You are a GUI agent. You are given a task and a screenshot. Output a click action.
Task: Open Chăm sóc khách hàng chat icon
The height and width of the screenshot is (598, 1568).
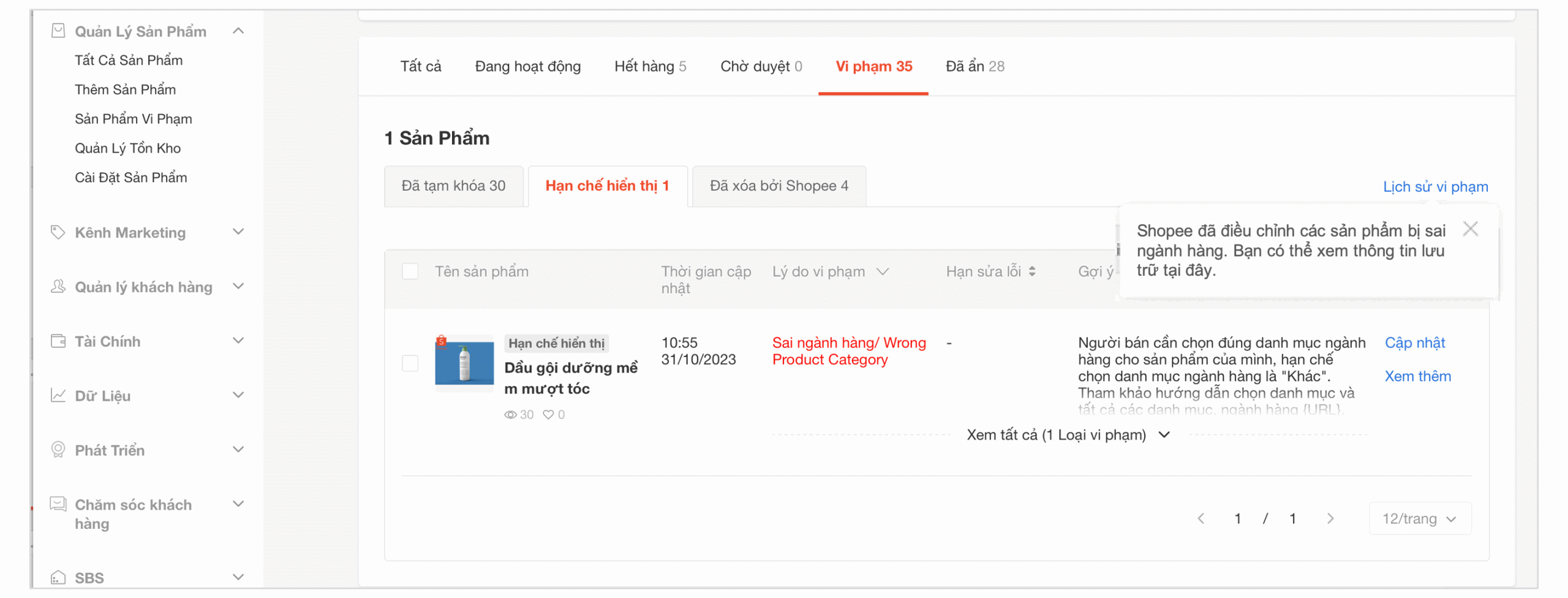pyautogui.click(x=58, y=504)
